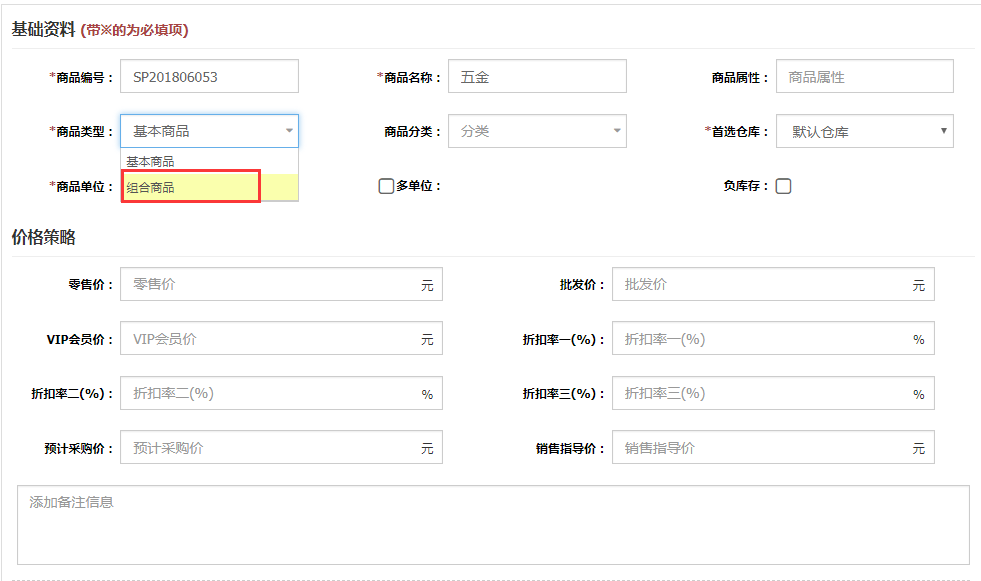Focus the 商品名称 field containing 五金

tap(537, 77)
